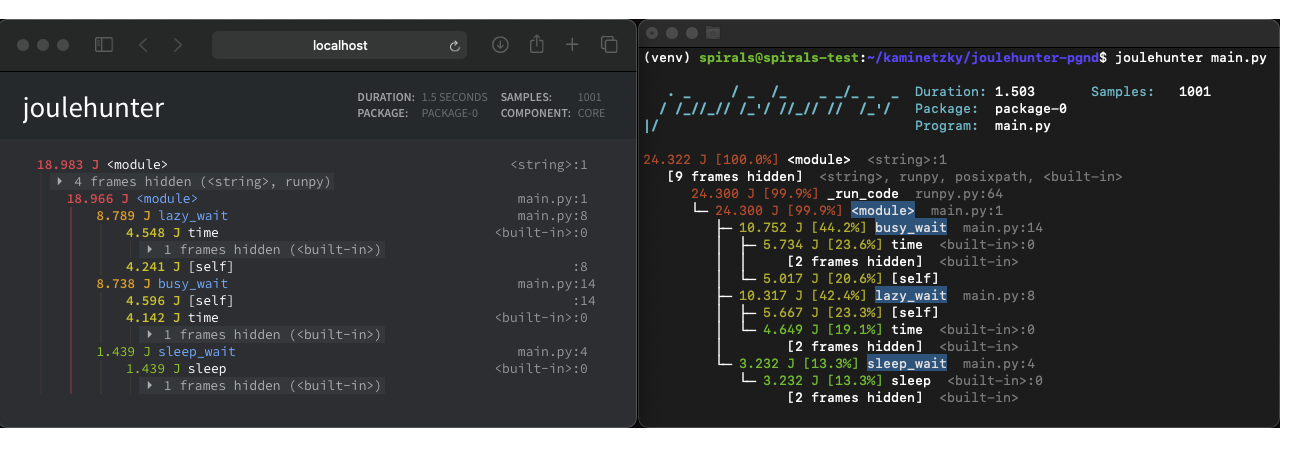Go back with the browser back arrow
Viewport: 1301px width, 450px height.
click(143, 45)
